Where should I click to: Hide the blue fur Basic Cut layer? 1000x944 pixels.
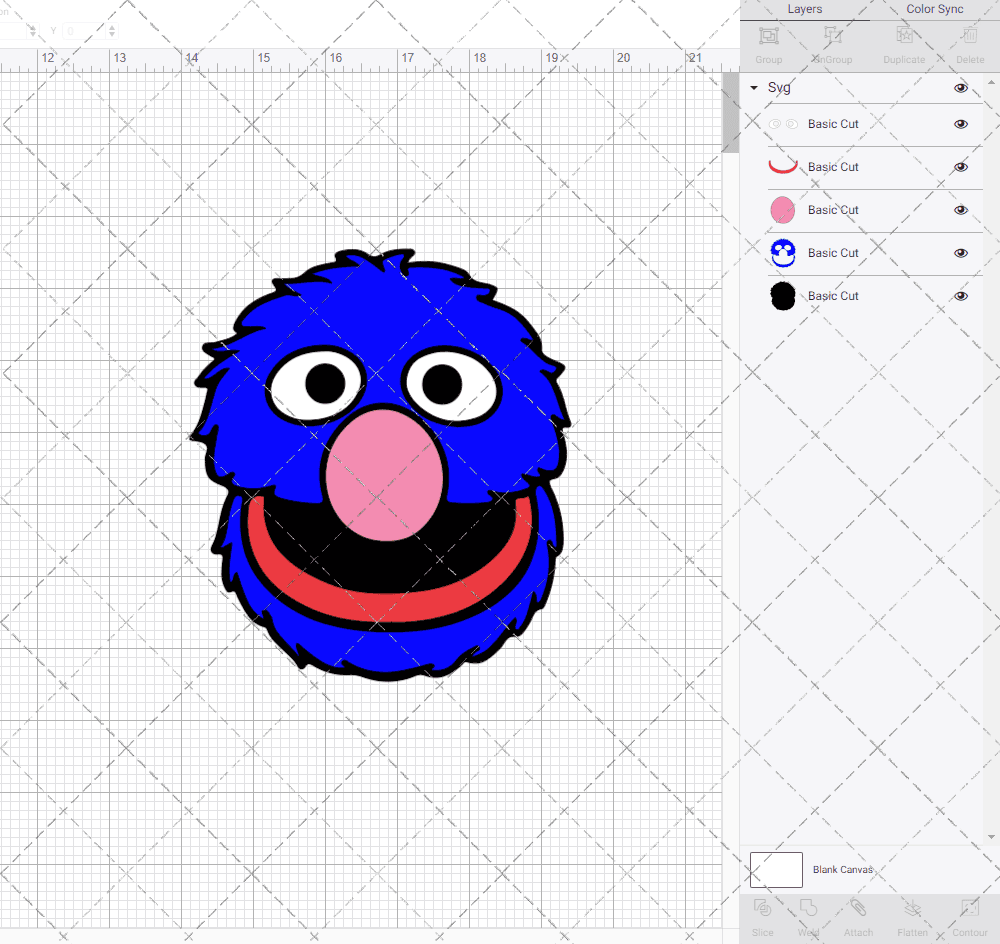(x=960, y=253)
